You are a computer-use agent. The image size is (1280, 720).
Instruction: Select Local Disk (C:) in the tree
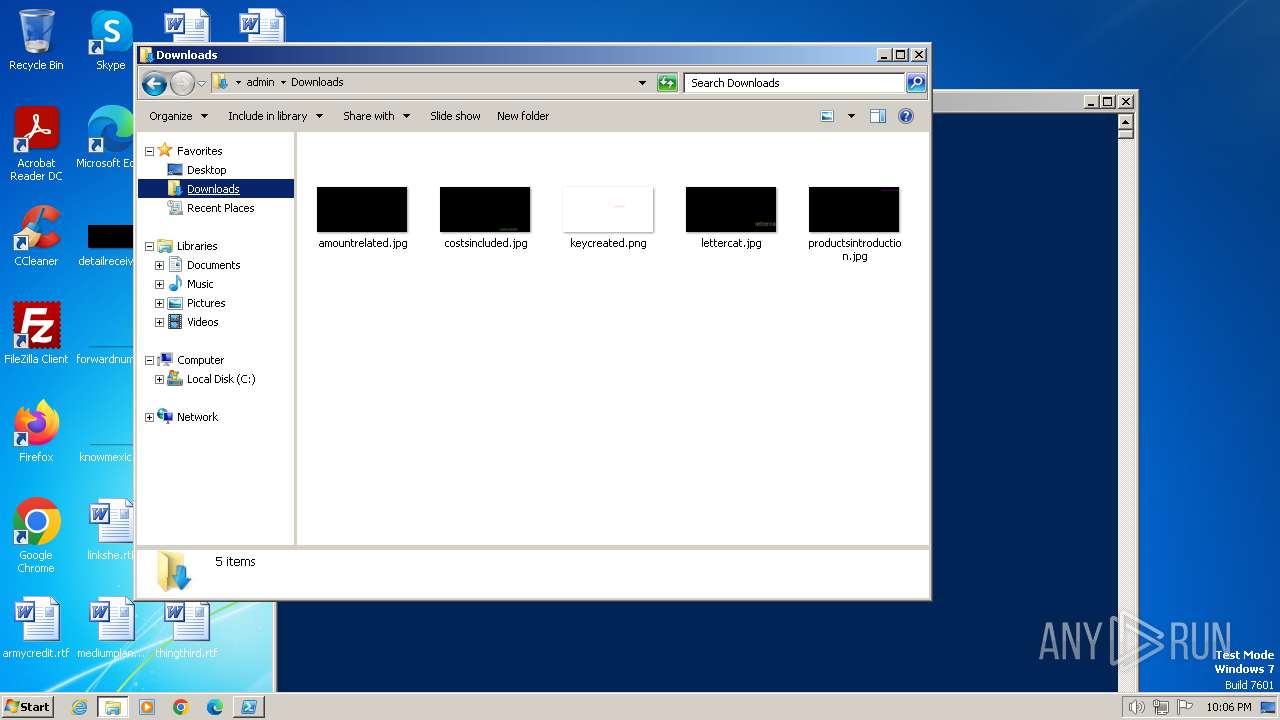click(x=221, y=379)
